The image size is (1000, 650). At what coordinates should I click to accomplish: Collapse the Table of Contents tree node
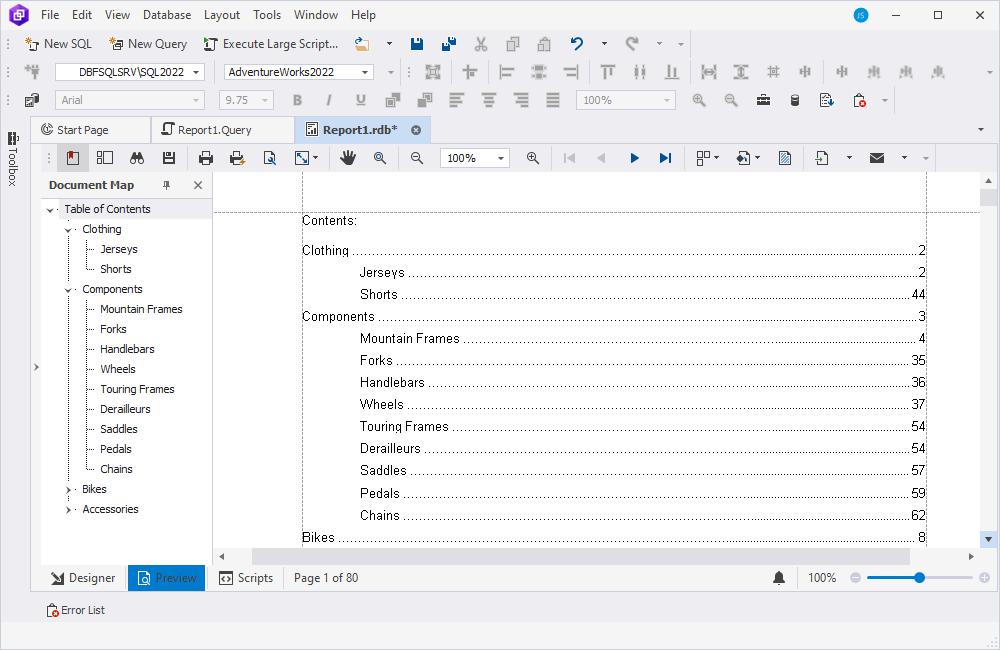coord(50,210)
